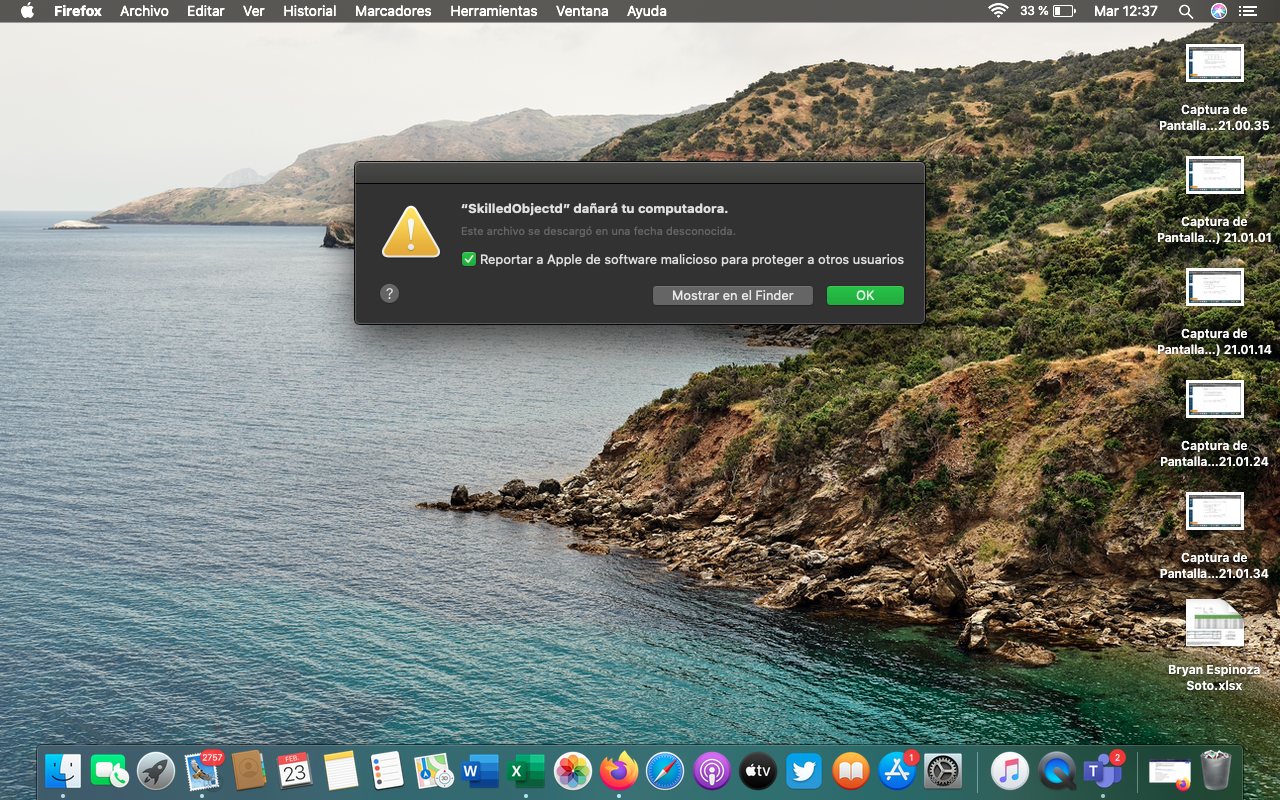Open Launchpad rocket icon
Viewport: 1280px width, 800px height.
(x=156, y=771)
